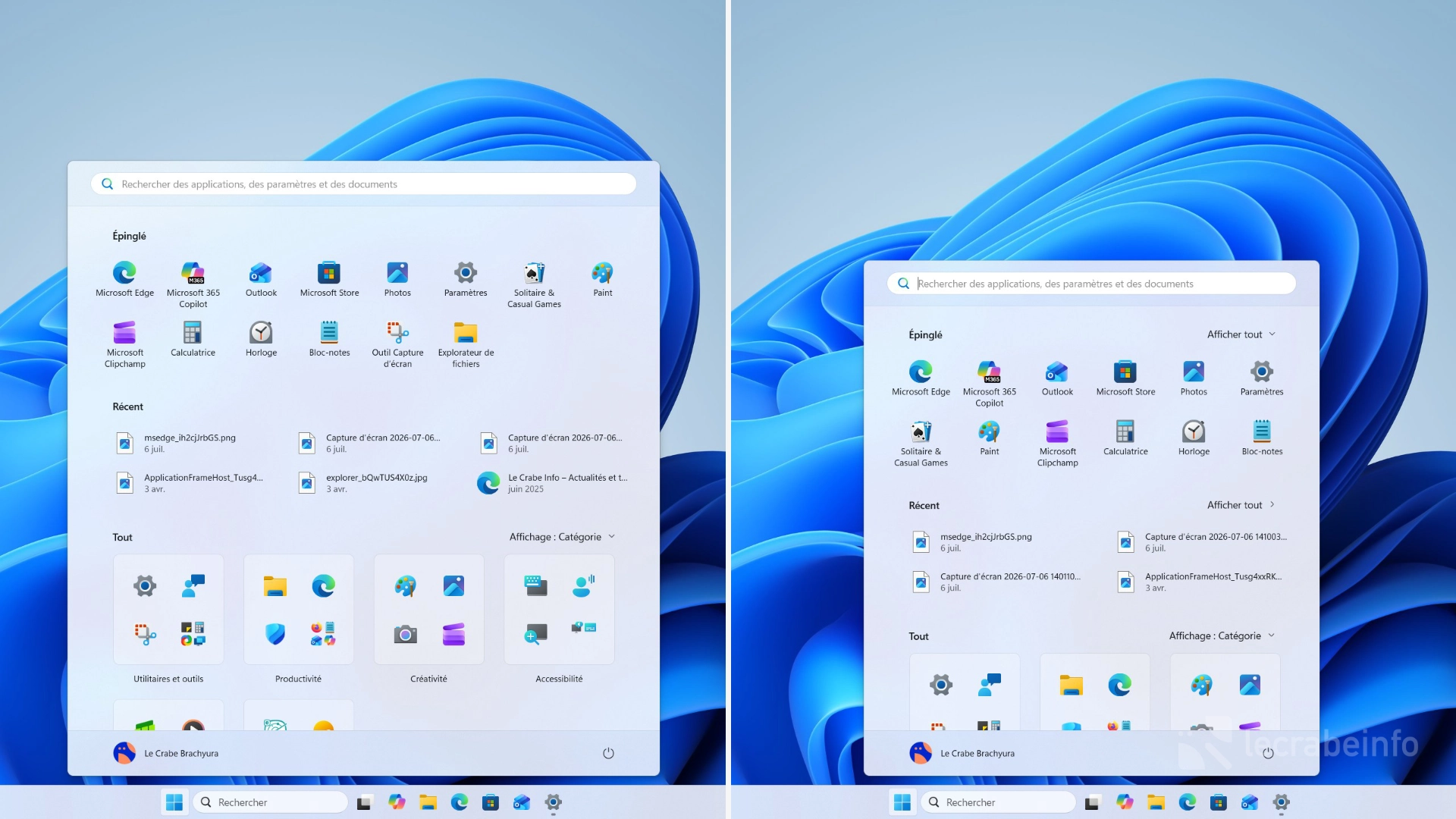Click the Rechercher taskbar search box on left

pos(271,802)
